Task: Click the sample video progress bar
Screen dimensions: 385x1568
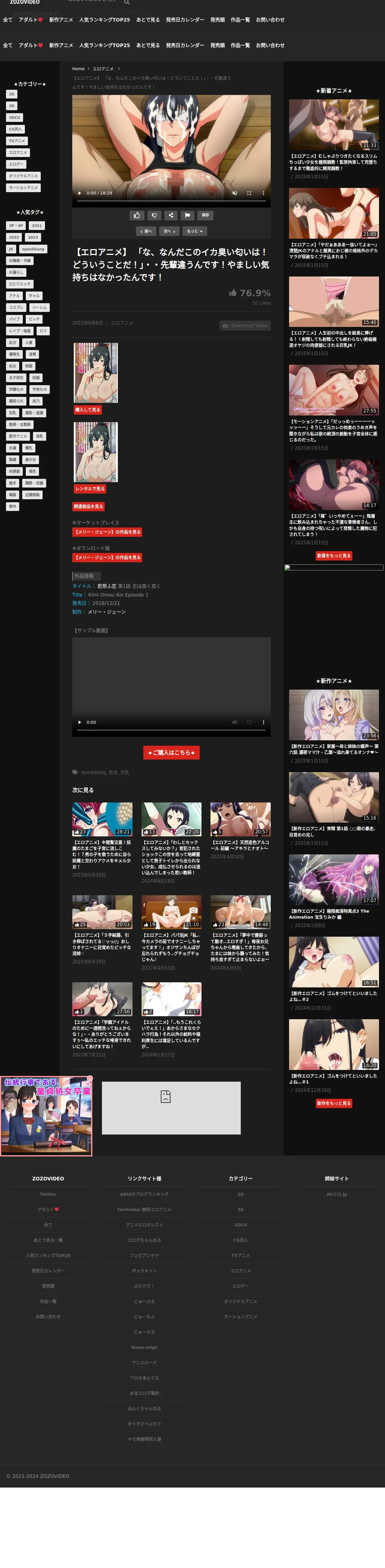Action: pyautogui.click(x=171, y=730)
